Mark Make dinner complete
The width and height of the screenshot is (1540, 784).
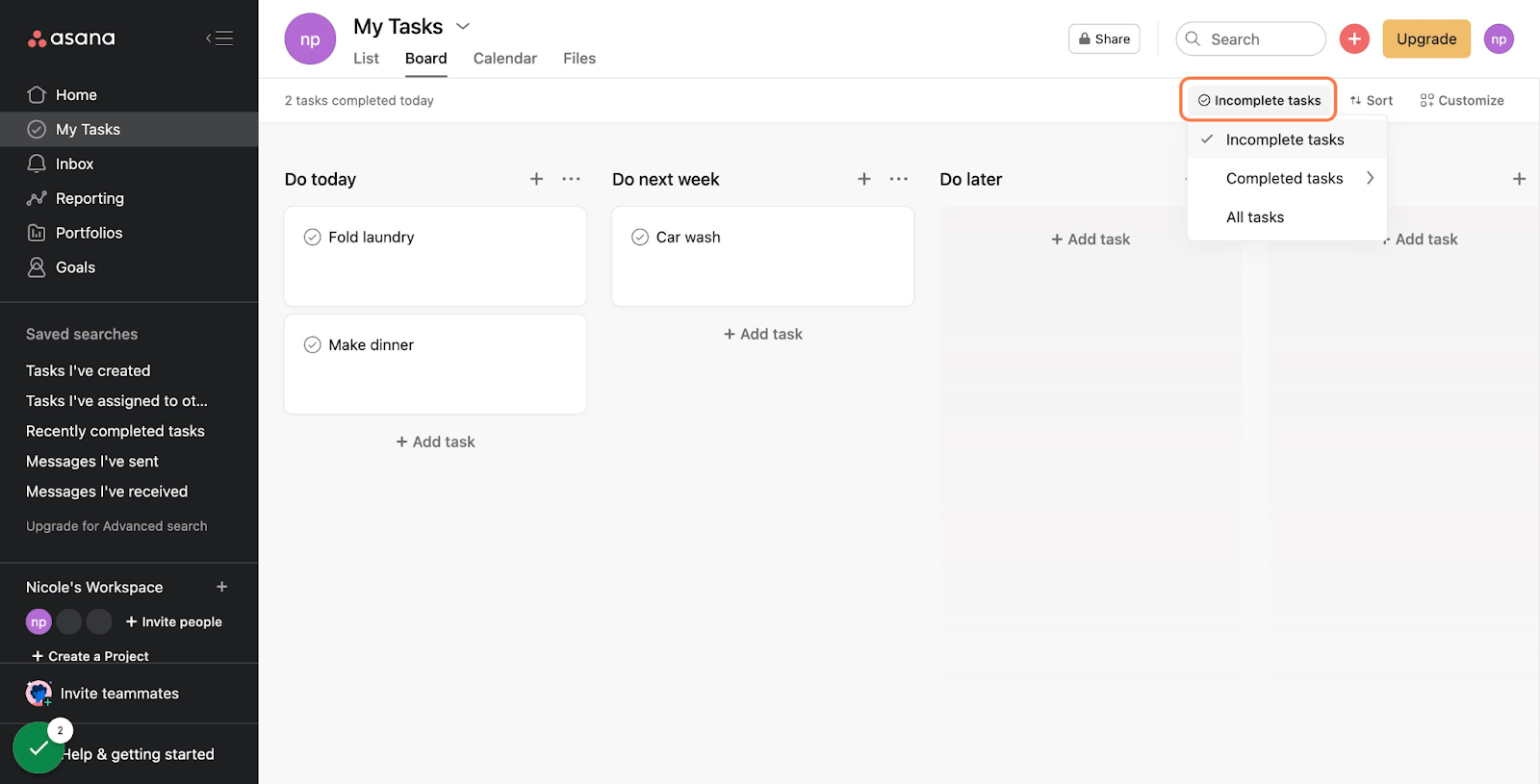pyautogui.click(x=312, y=344)
